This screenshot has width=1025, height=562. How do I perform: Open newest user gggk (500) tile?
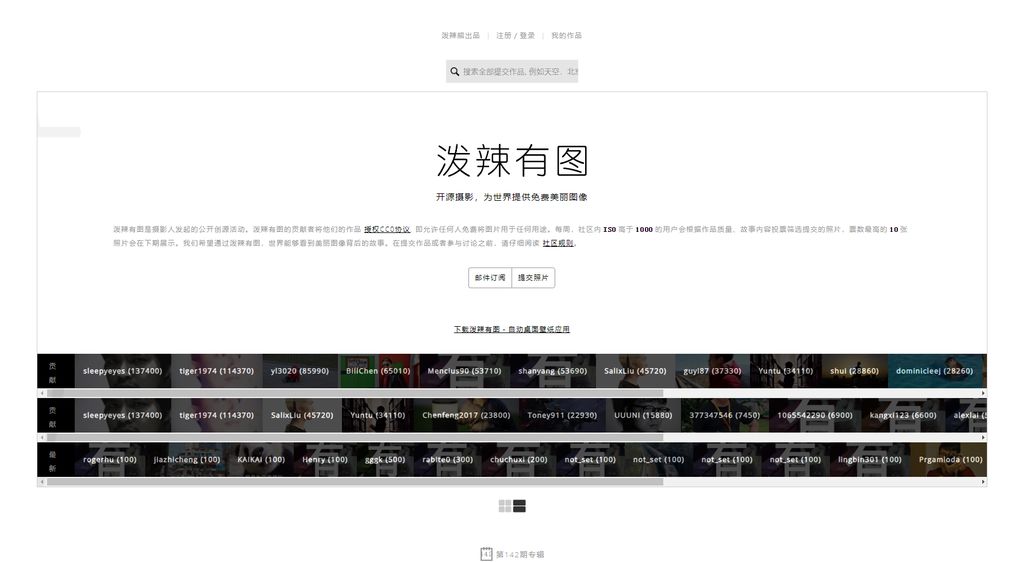(x=385, y=459)
